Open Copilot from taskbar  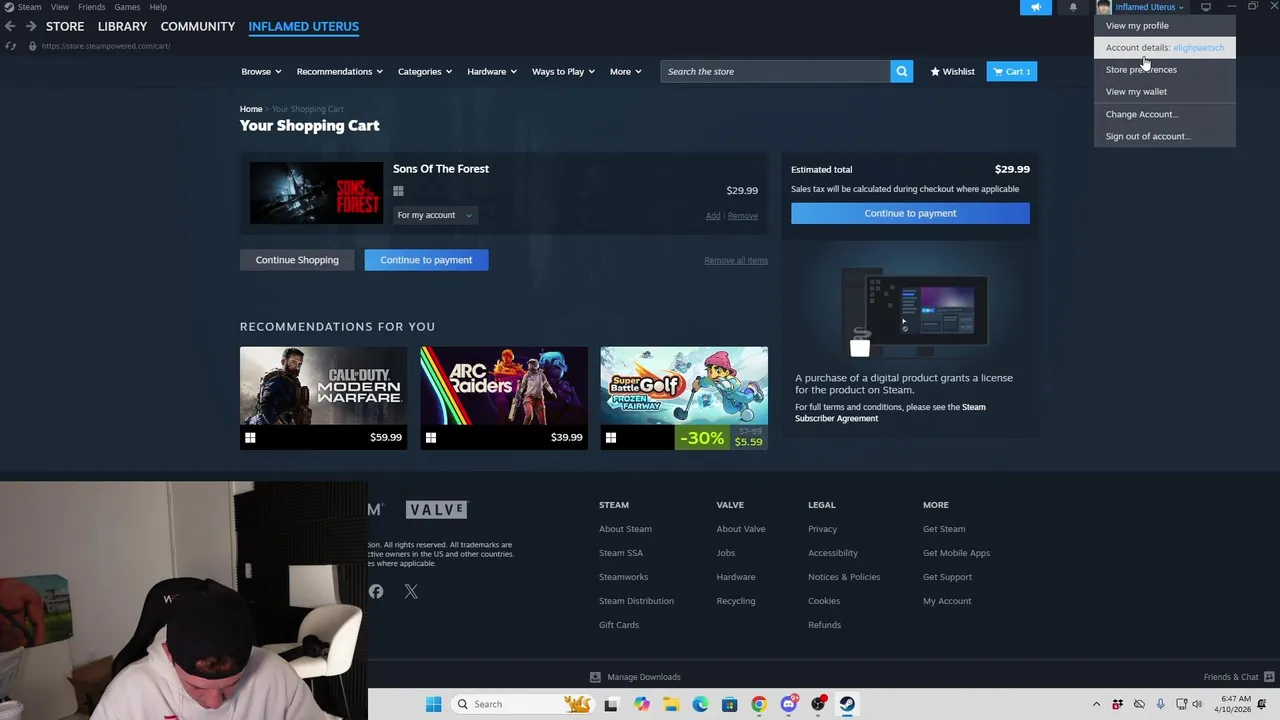pos(641,704)
